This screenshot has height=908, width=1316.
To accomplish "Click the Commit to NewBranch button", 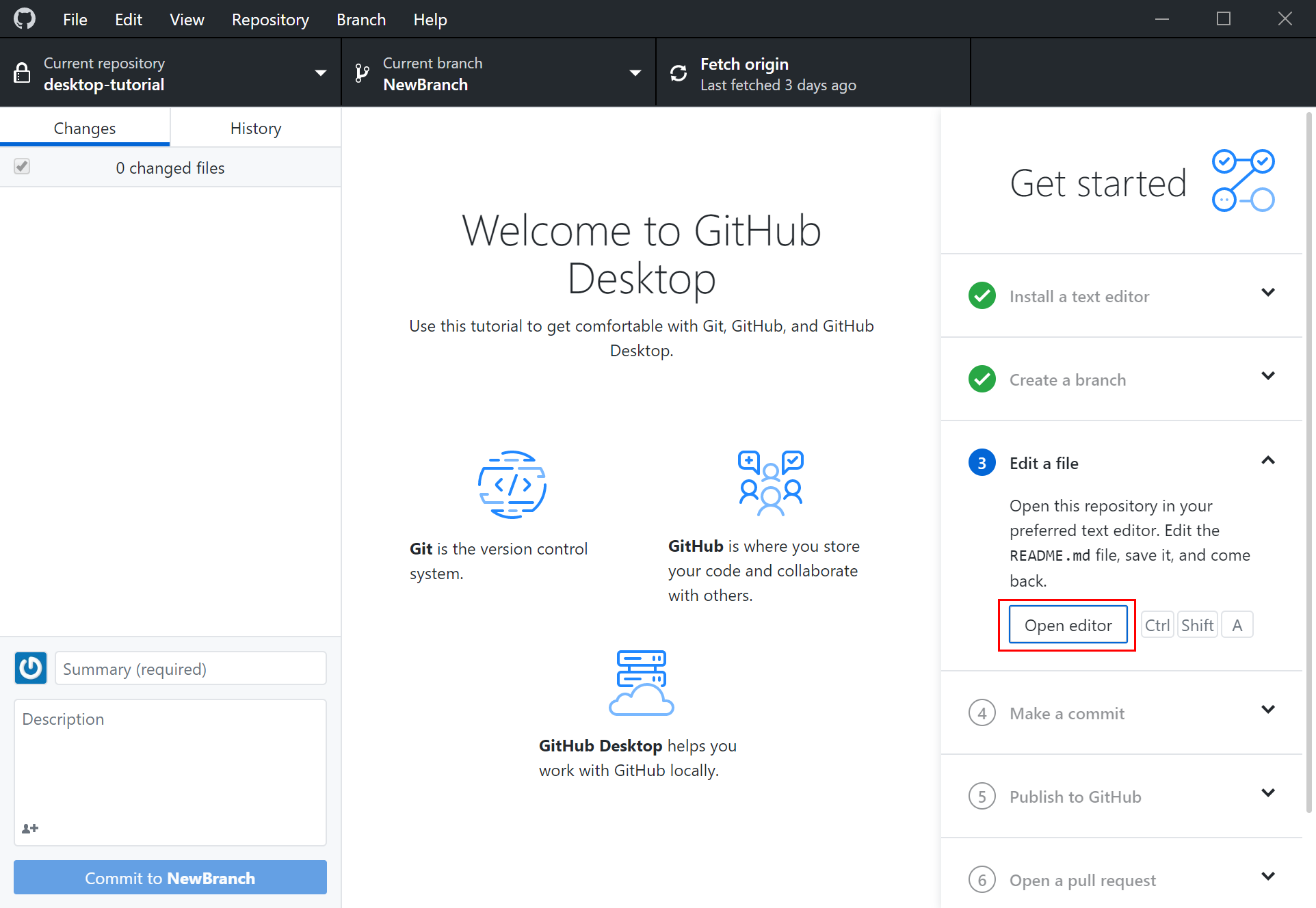I will click(170, 877).
